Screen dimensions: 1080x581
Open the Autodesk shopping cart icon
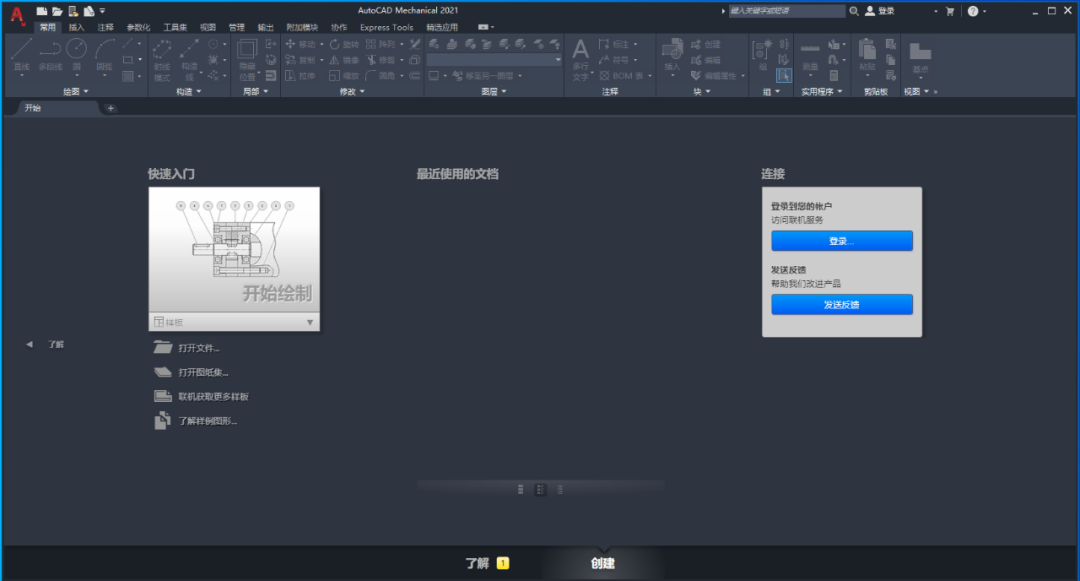click(x=949, y=11)
